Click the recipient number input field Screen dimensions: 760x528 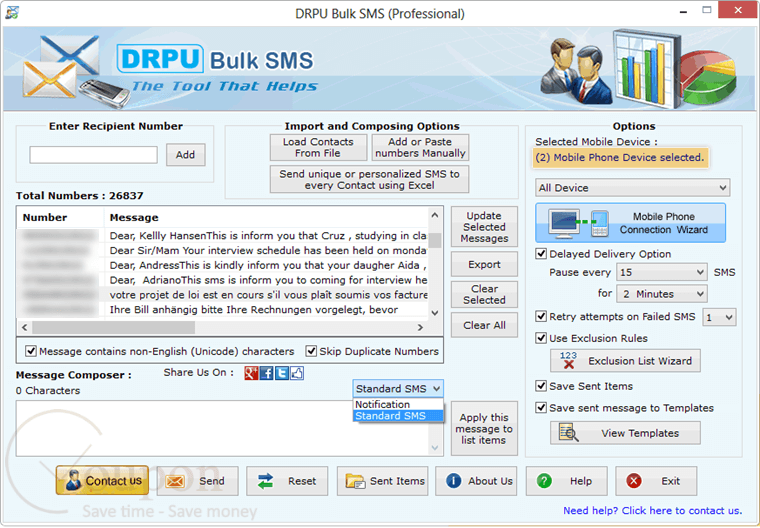click(94, 155)
